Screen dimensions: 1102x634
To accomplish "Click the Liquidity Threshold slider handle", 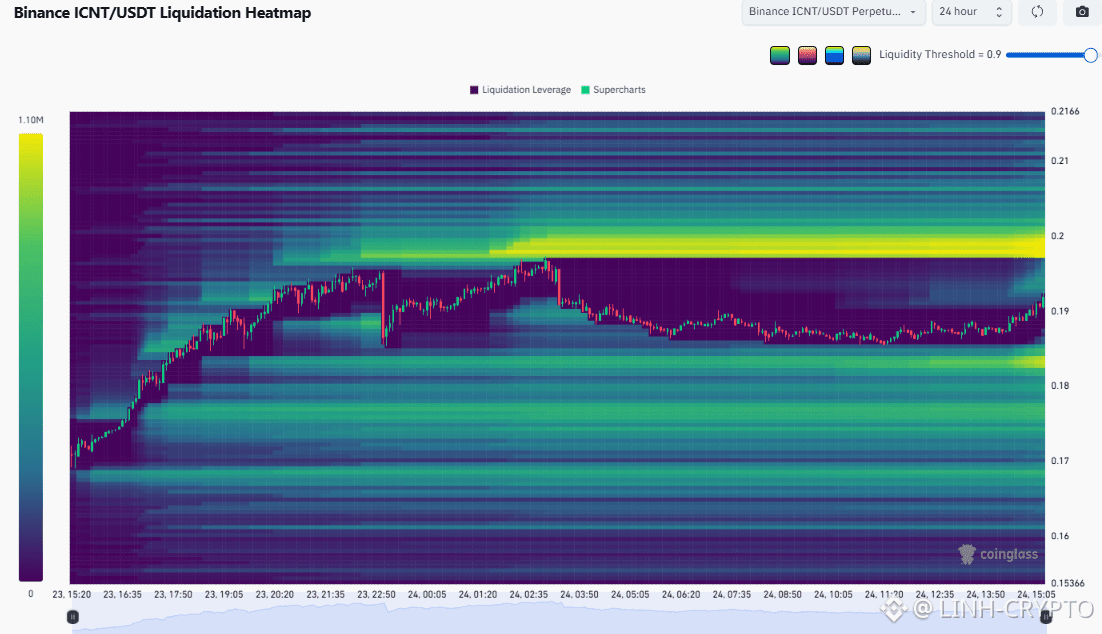I will tap(1090, 55).
